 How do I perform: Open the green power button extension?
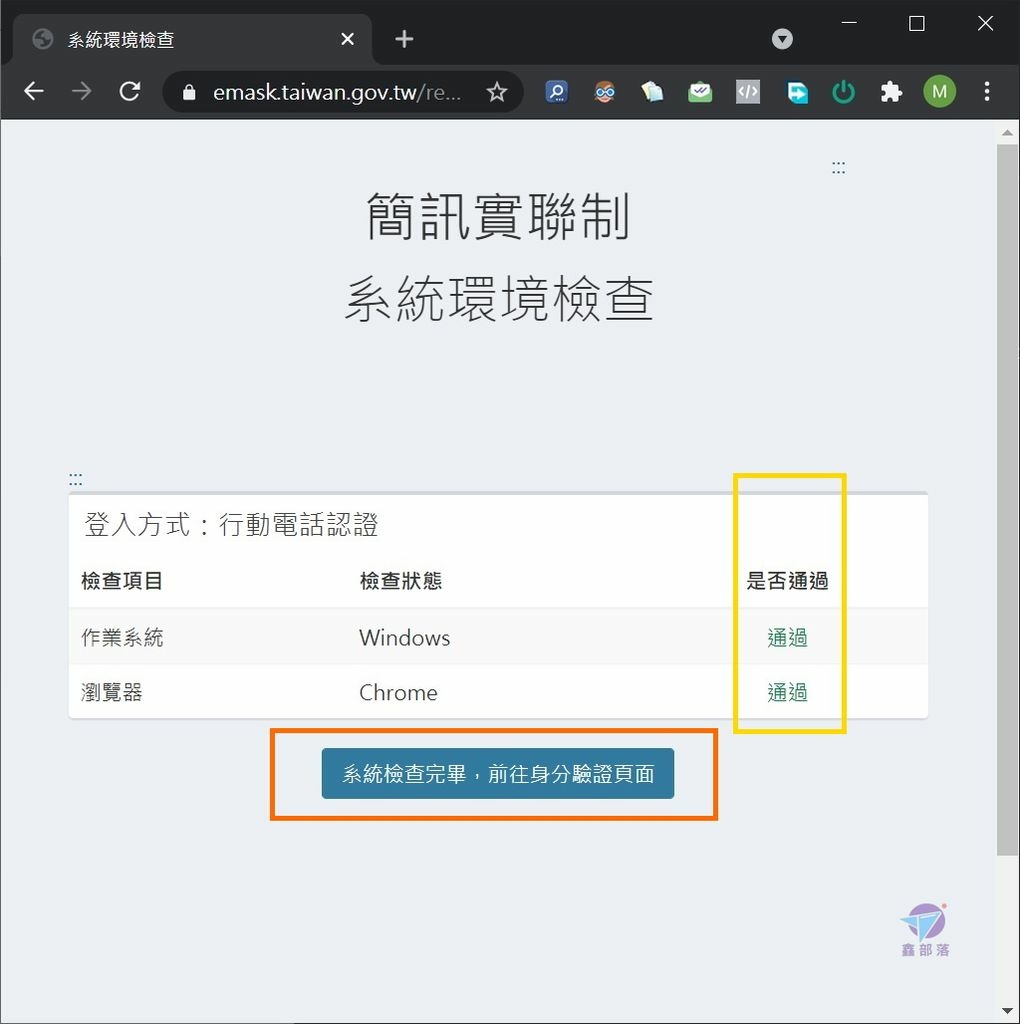point(844,92)
